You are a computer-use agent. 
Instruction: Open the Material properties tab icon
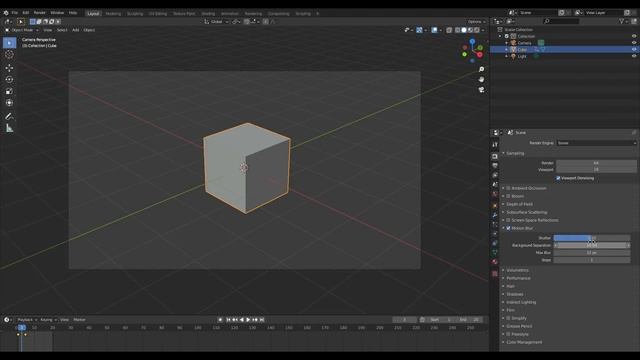click(495, 262)
